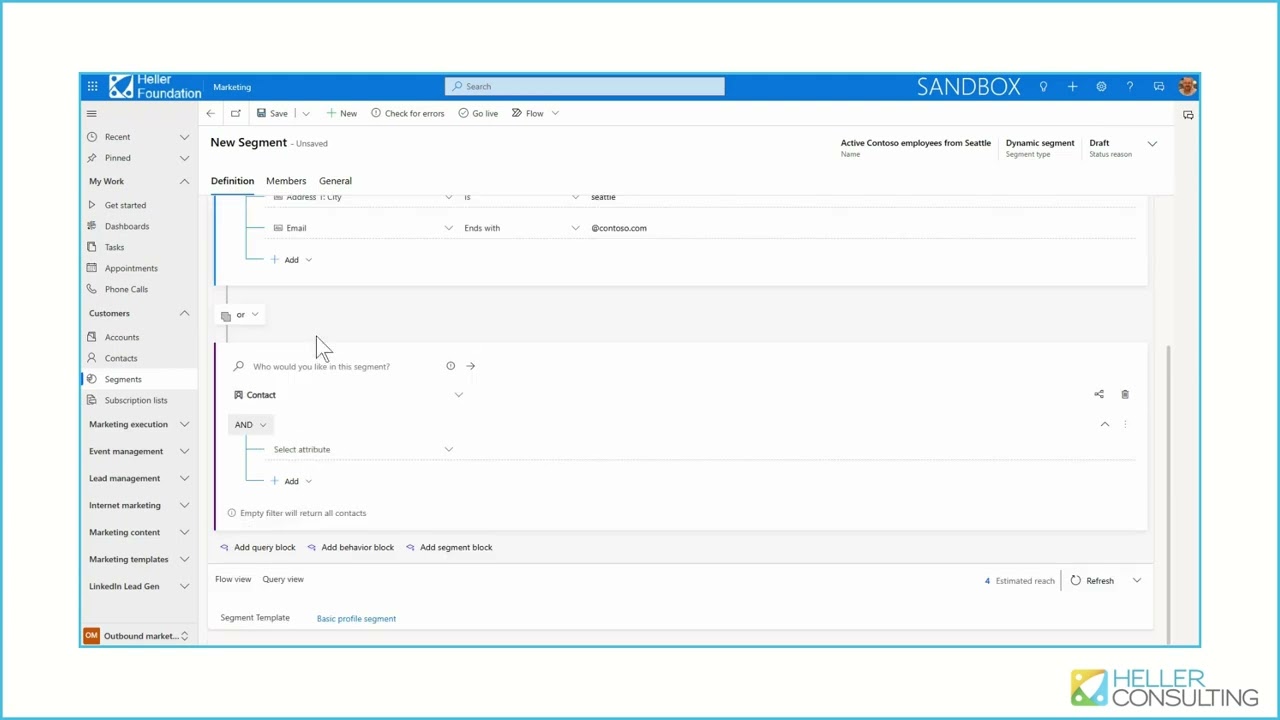Click Add query block
This screenshot has height=720, width=1280.
coord(258,547)
